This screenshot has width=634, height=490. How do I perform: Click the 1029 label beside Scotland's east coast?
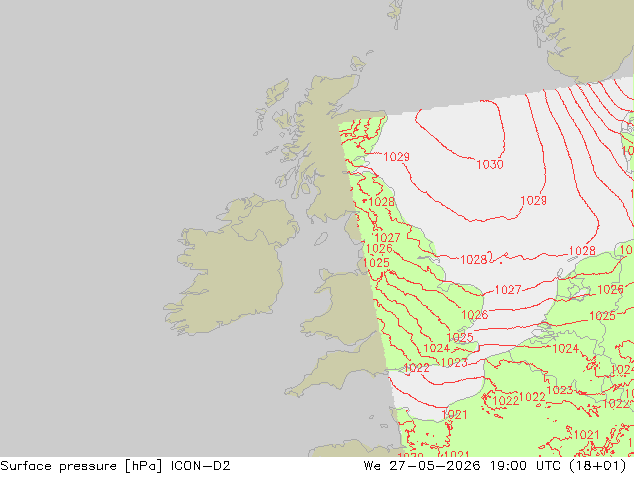click(396, 156)
